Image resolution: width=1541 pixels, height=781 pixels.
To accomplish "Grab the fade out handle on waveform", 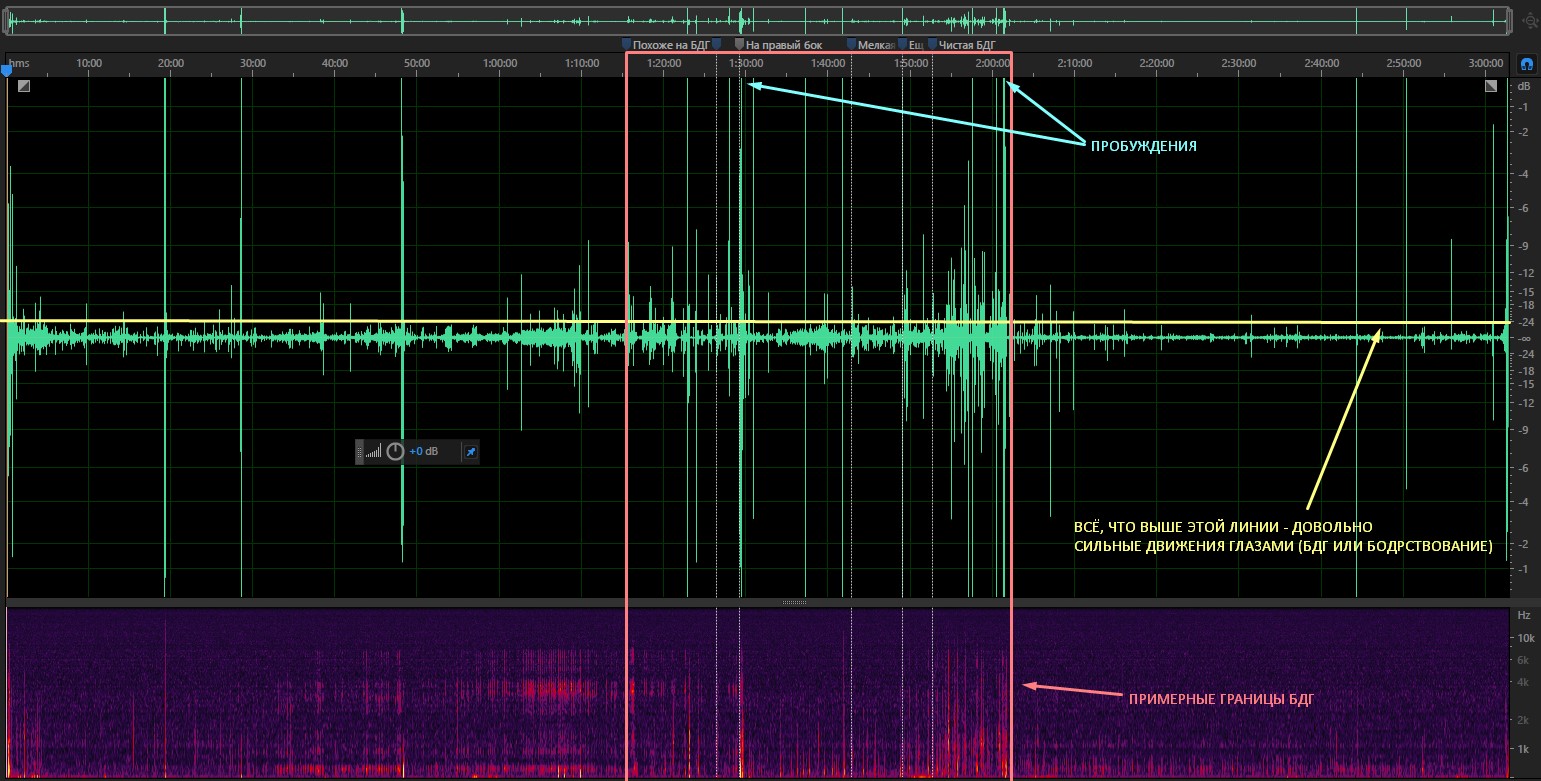I will [1491, 86].
